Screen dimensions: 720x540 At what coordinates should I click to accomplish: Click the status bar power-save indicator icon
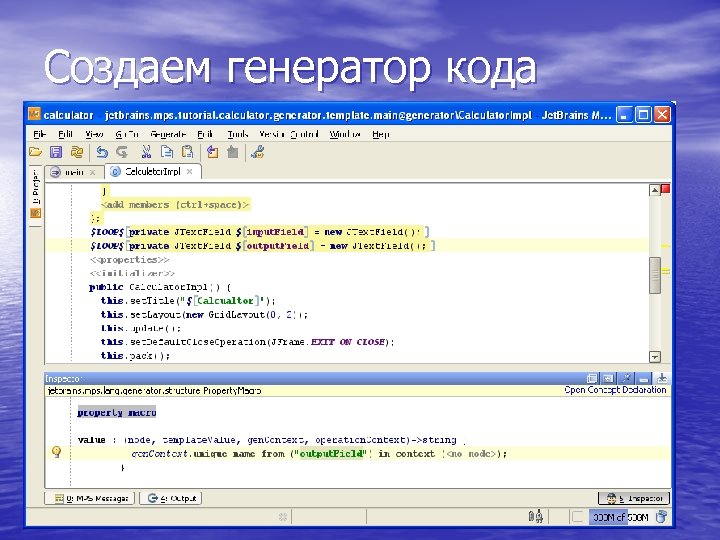pos(535,517)
